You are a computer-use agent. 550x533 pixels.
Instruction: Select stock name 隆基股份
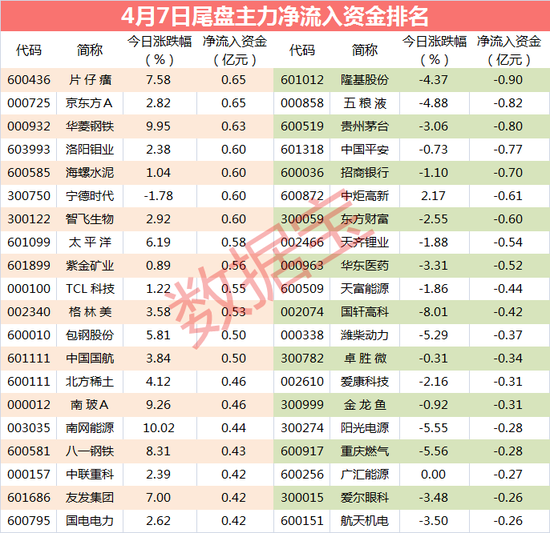[x=365, y=80]
